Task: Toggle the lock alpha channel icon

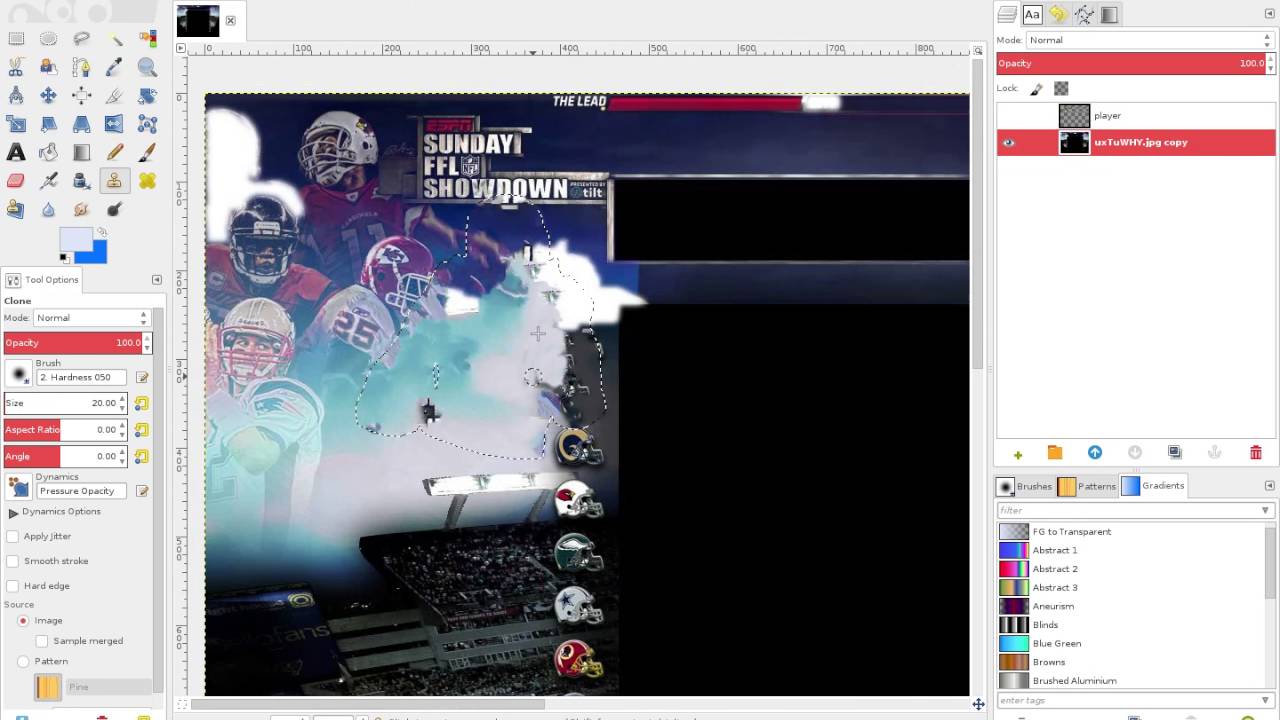Action: pos(1061,88)
